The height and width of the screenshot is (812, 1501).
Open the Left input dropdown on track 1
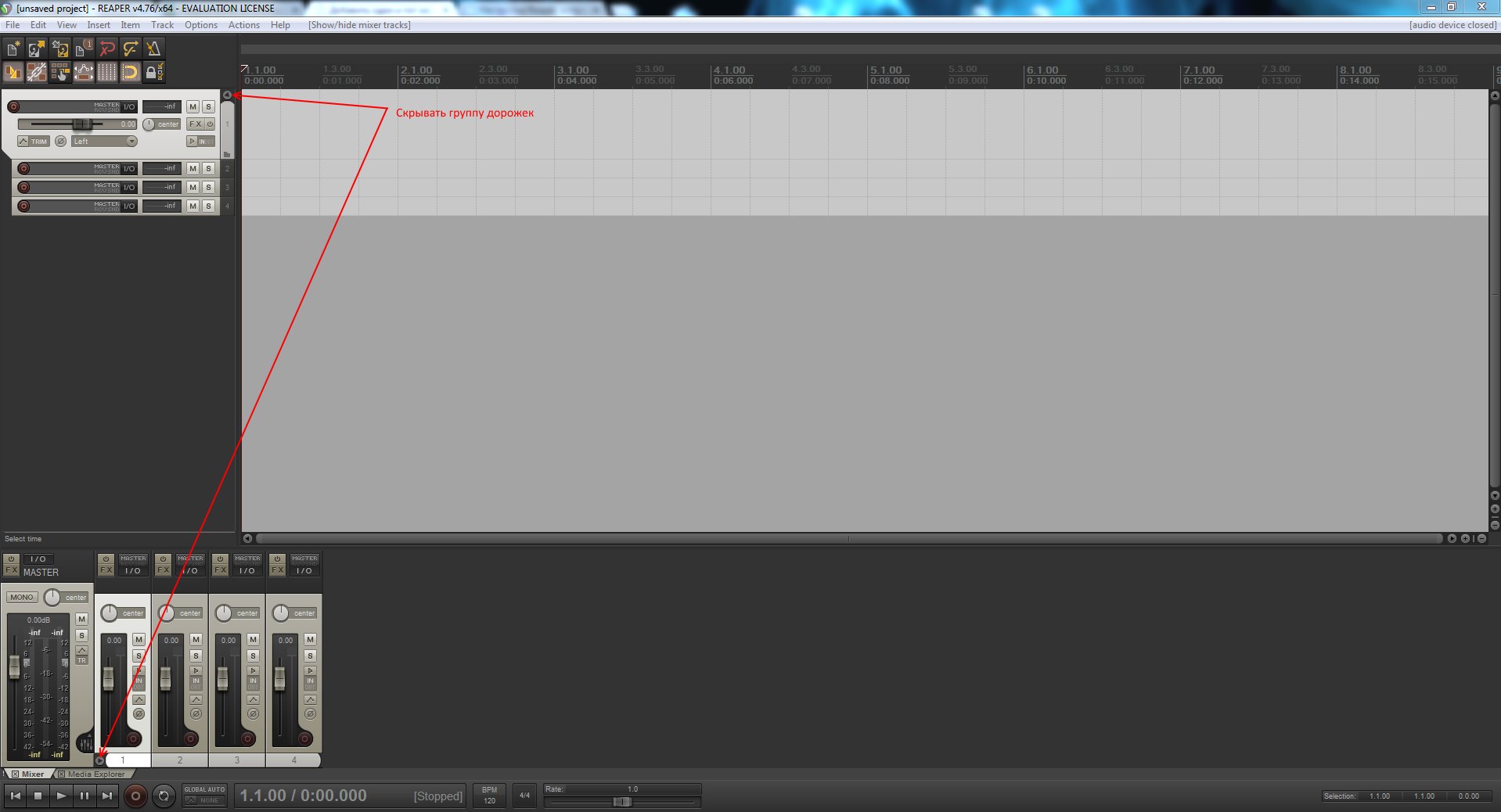point(104,142)
